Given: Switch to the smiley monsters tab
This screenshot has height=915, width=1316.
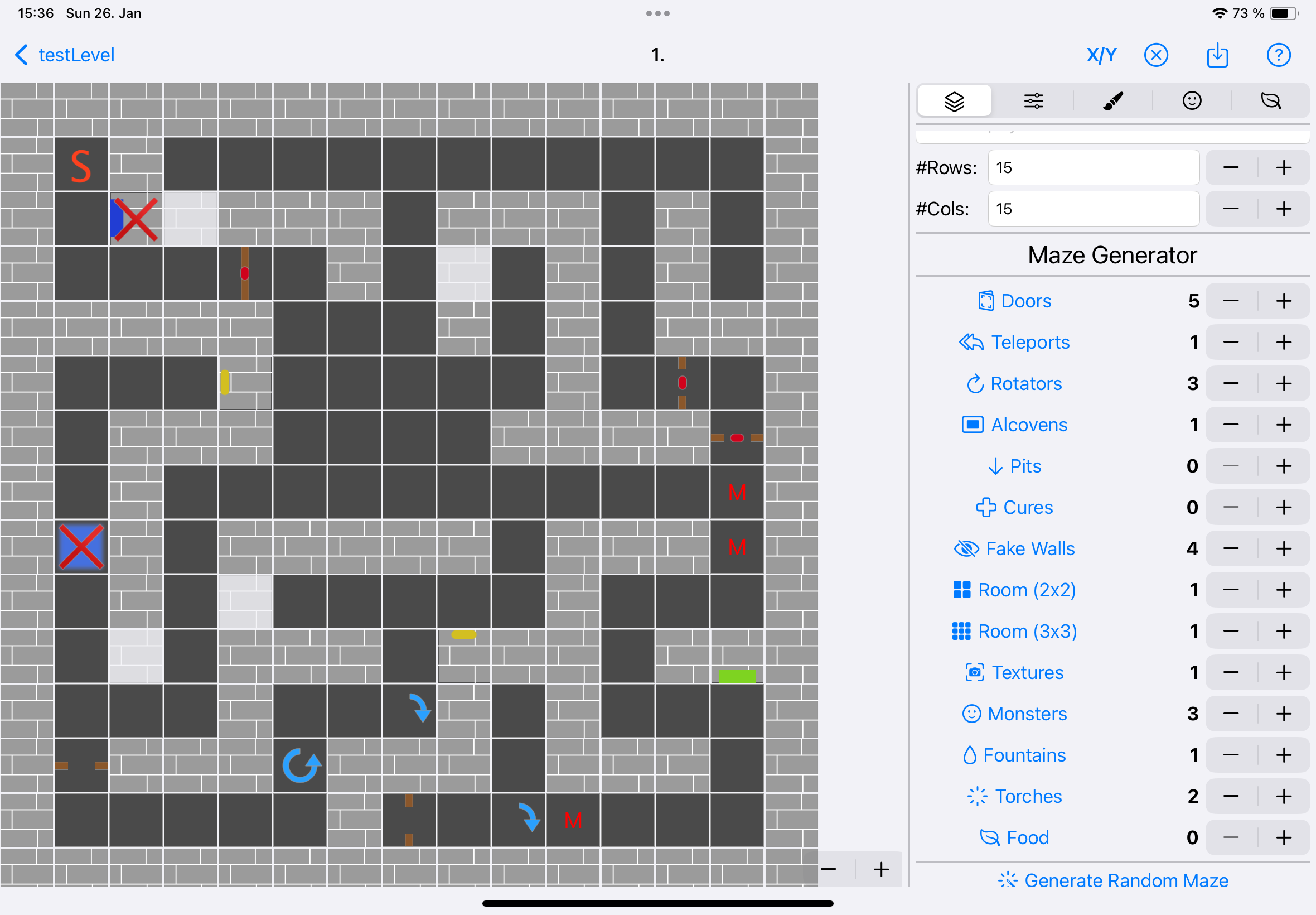Looking at the screenshot, I should 1192,101.
